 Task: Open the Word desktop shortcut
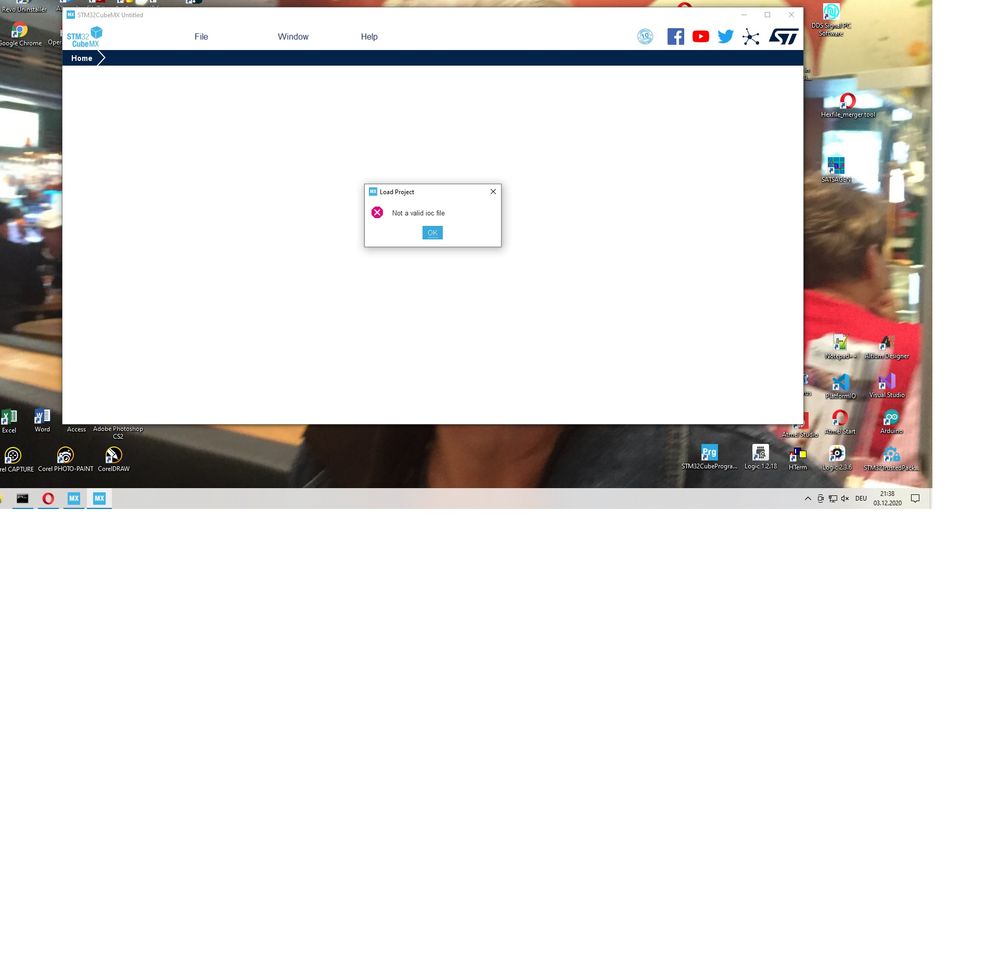[x=42, y=421]
